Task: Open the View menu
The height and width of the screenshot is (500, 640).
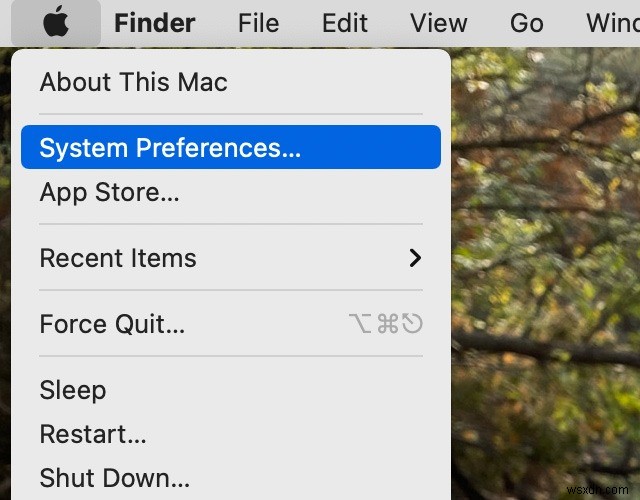Action: pos(438,23)
